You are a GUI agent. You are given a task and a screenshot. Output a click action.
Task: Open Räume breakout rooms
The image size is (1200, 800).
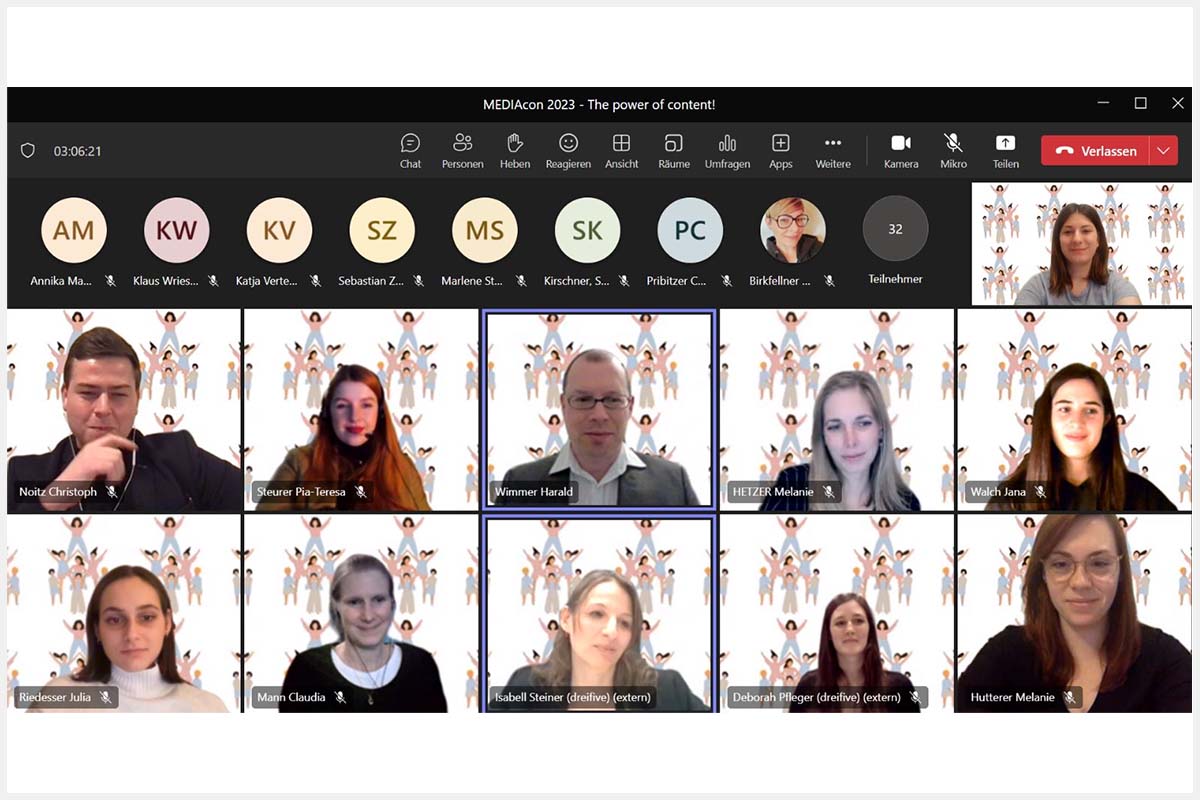point(674,150)
